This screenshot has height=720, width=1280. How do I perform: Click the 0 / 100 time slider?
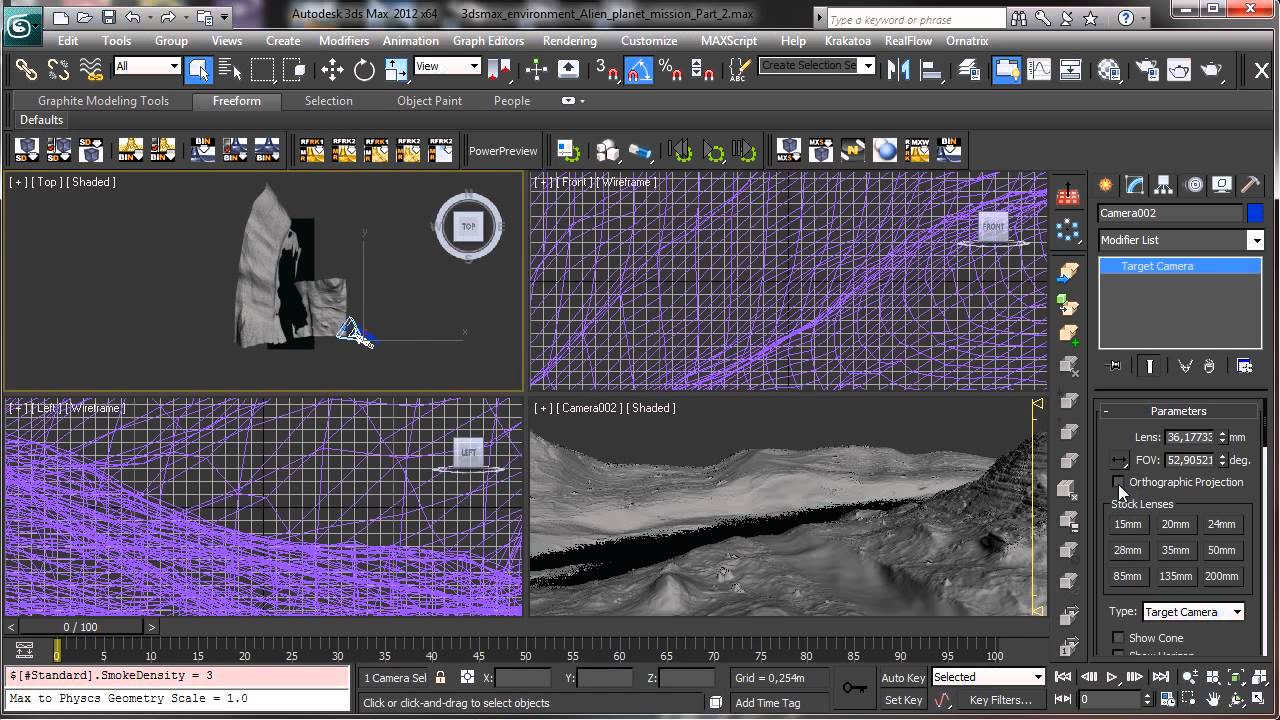coord(81,627)
